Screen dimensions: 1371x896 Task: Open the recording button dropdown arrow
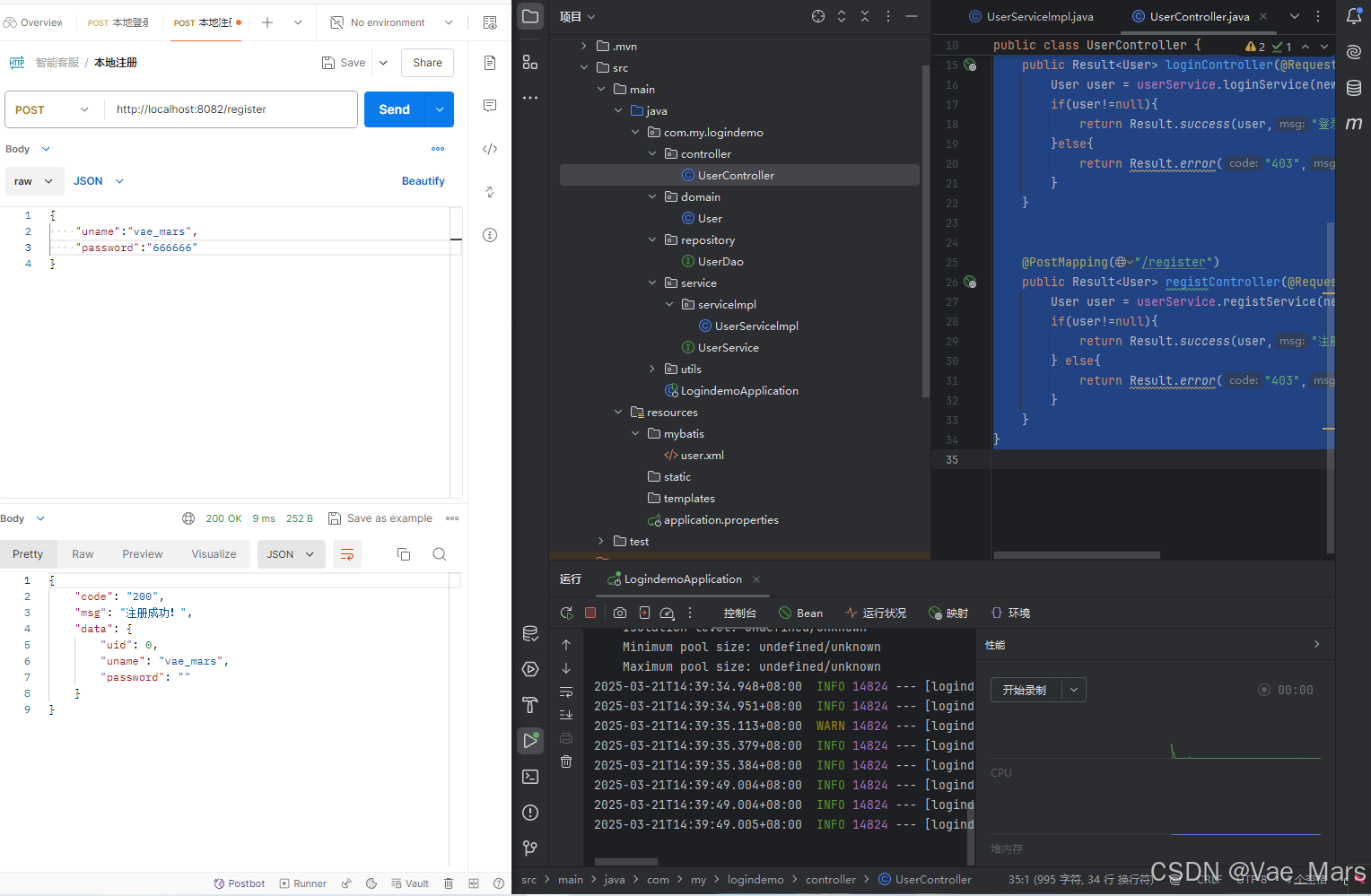pos(1074,690)
